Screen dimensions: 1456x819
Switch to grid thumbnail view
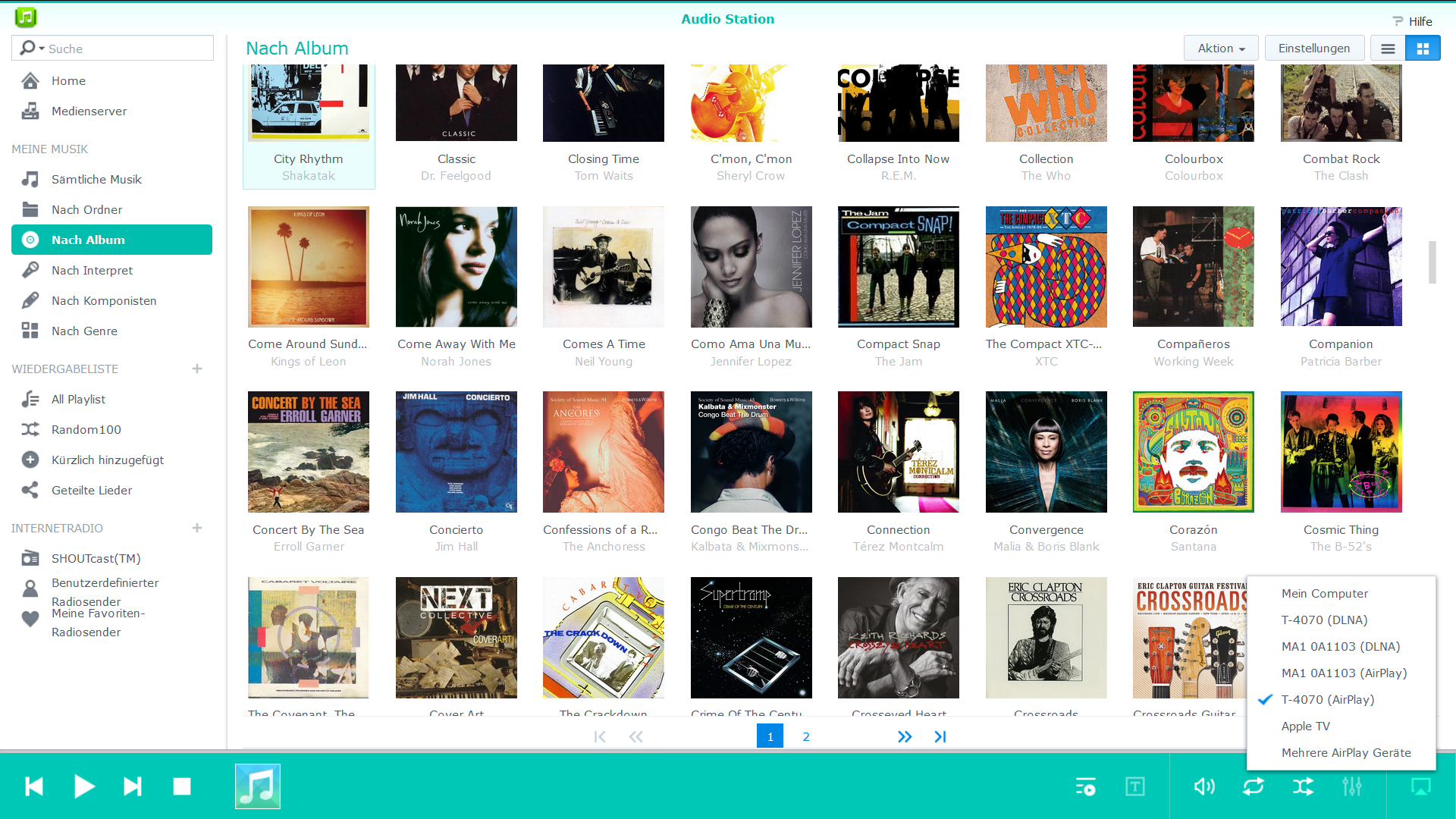[1423, 48]
